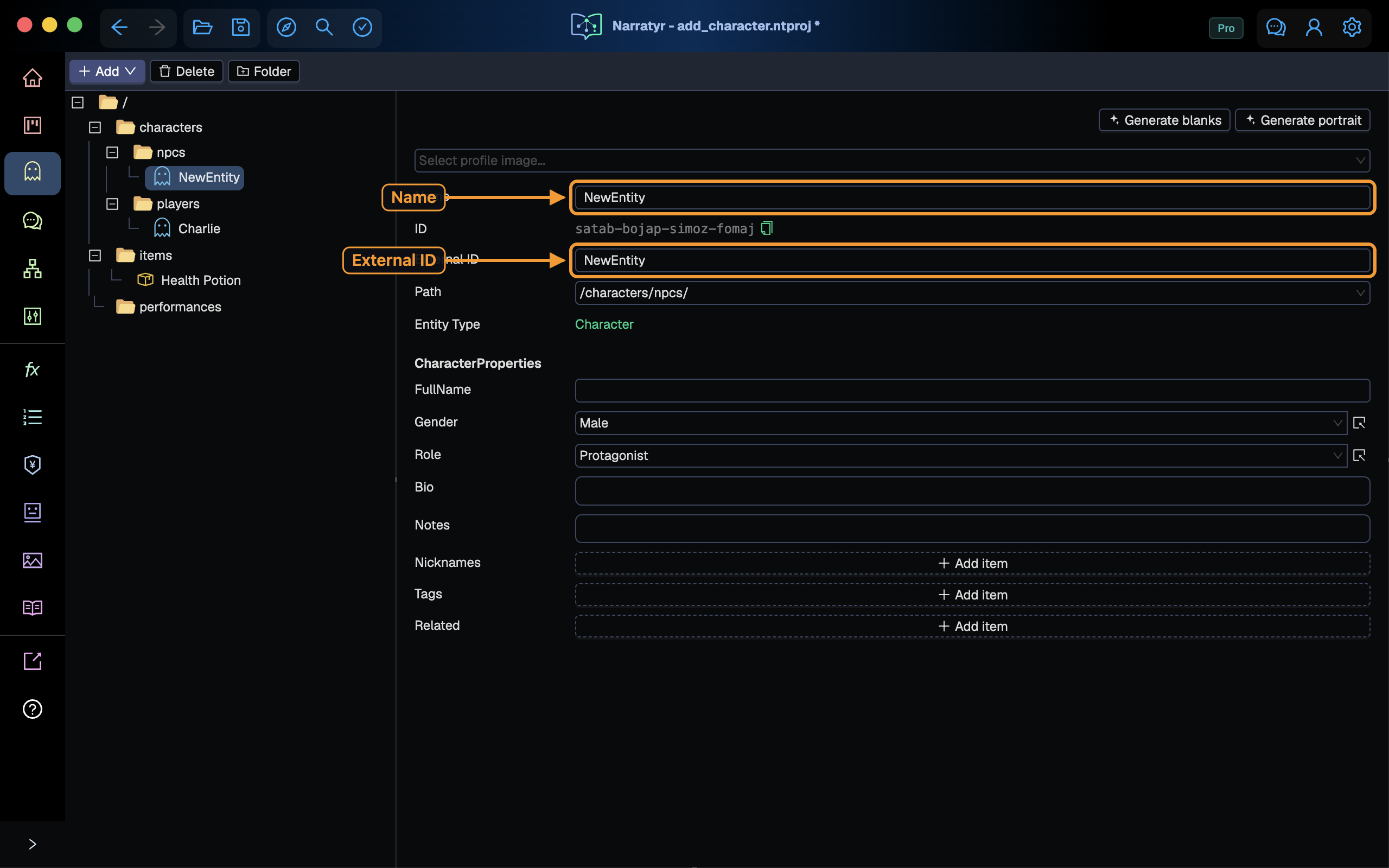1389x868 pixels.
Task: Open the dialogue bubbles sidebar icon
Action: click(33, 220)
